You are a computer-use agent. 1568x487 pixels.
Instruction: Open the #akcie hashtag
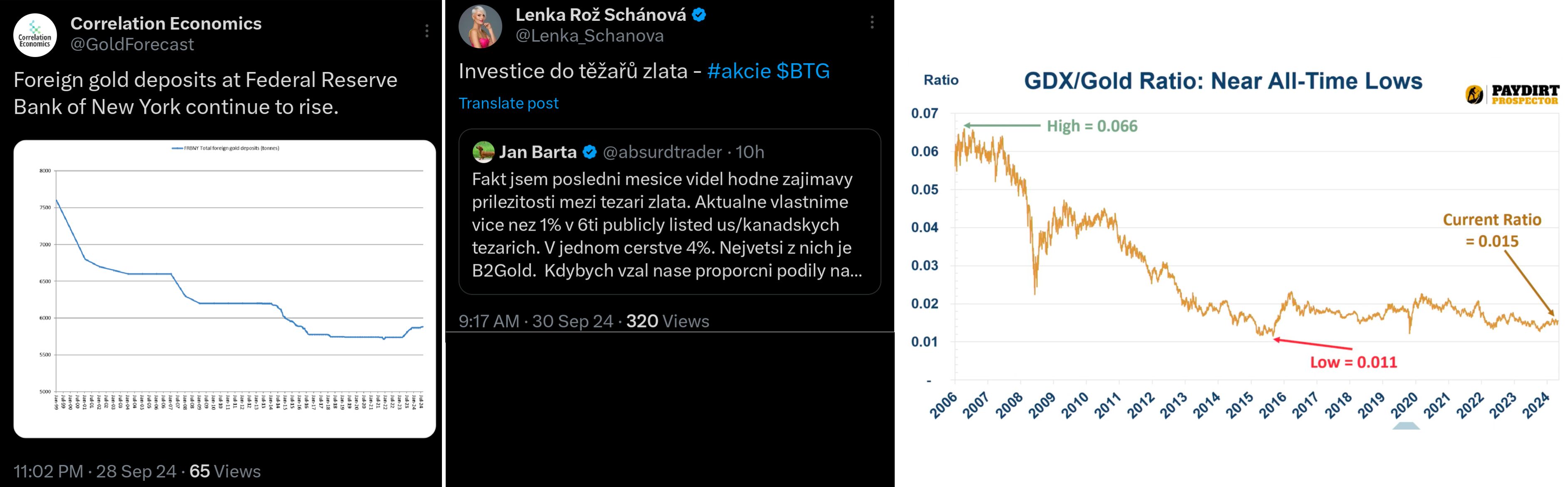(739, 71)
